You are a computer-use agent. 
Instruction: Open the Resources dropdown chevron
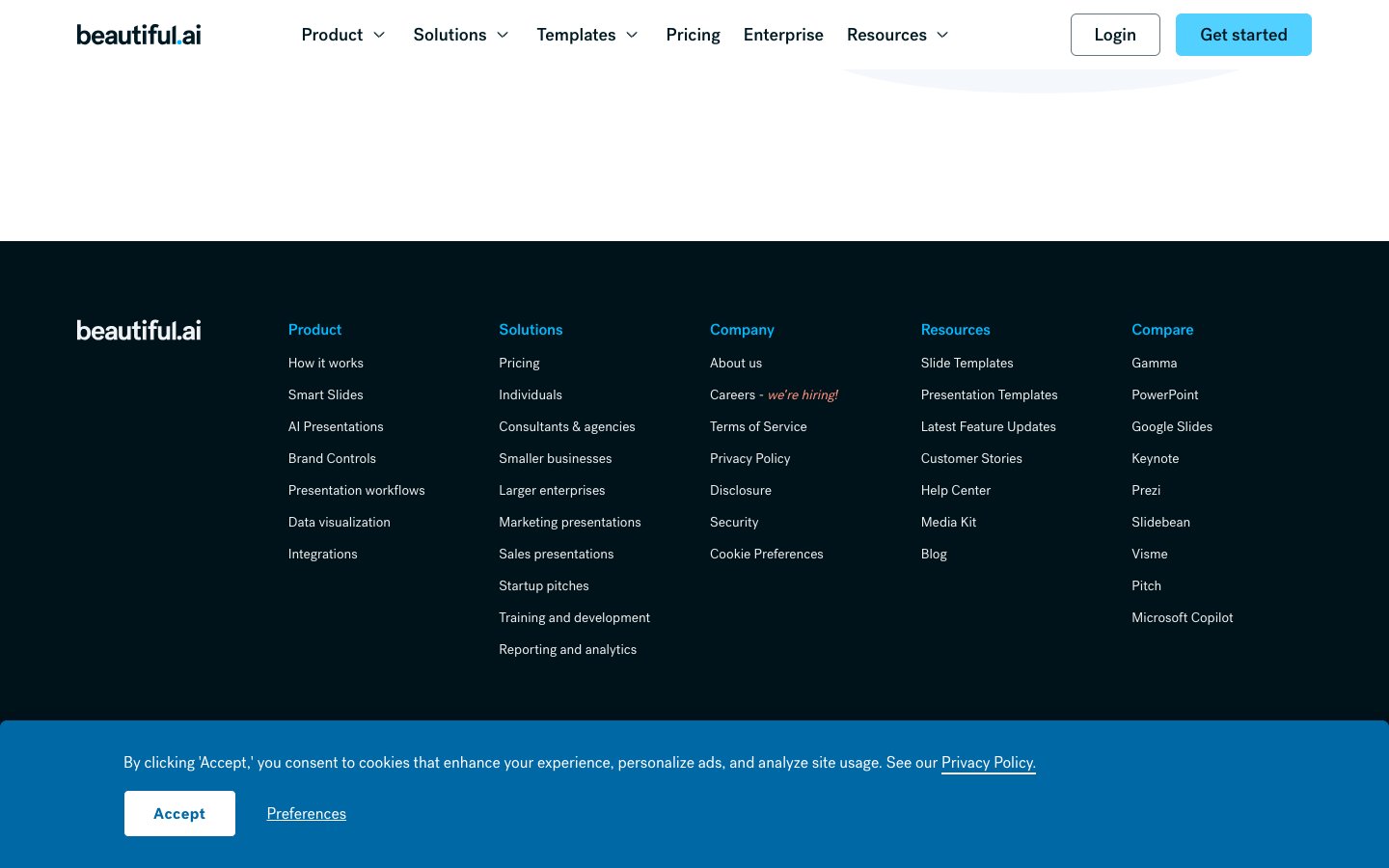tap(942, 35)
